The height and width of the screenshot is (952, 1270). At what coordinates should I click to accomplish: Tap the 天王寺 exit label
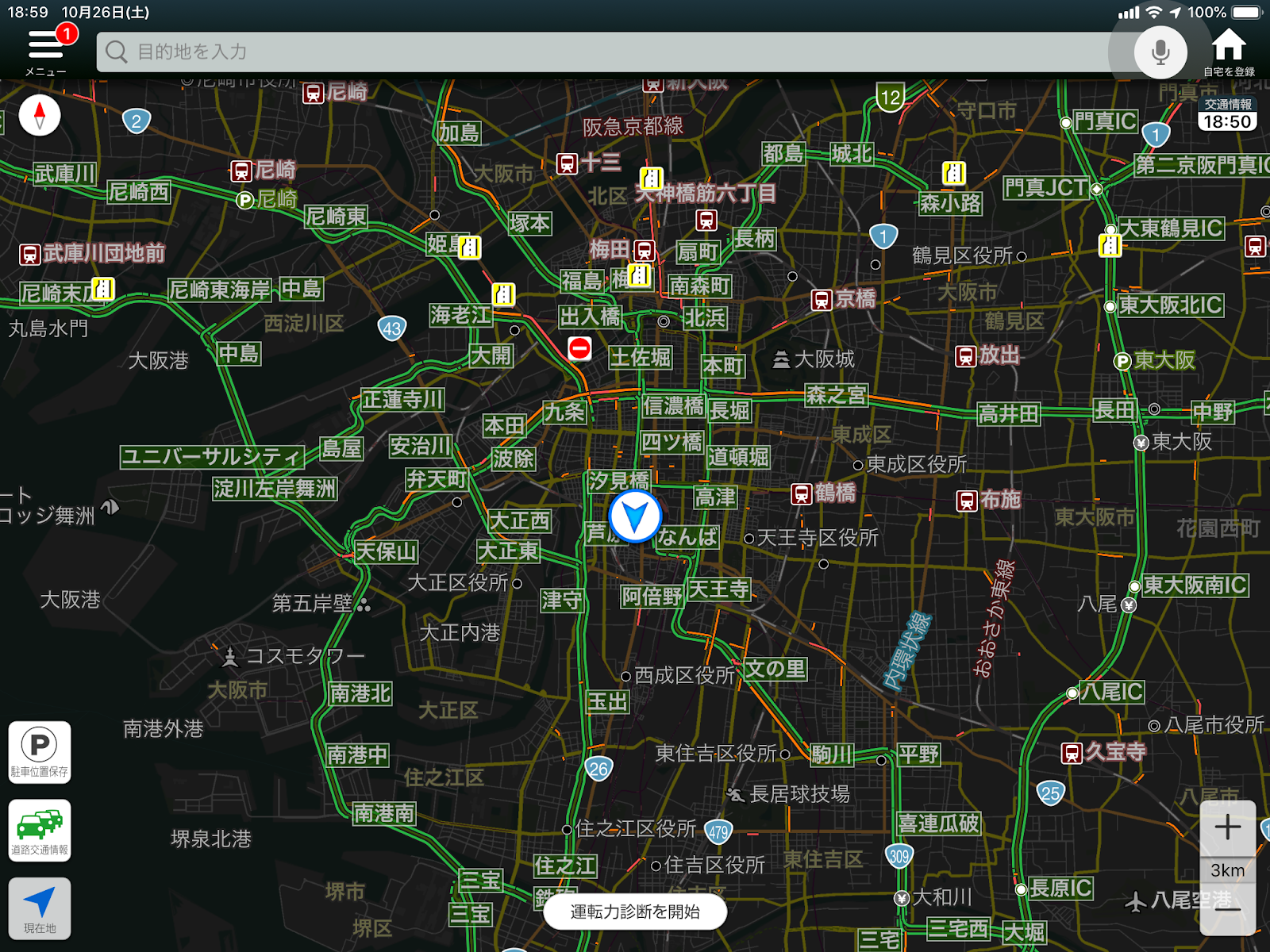pyautogui.click(x=718, y=589)
